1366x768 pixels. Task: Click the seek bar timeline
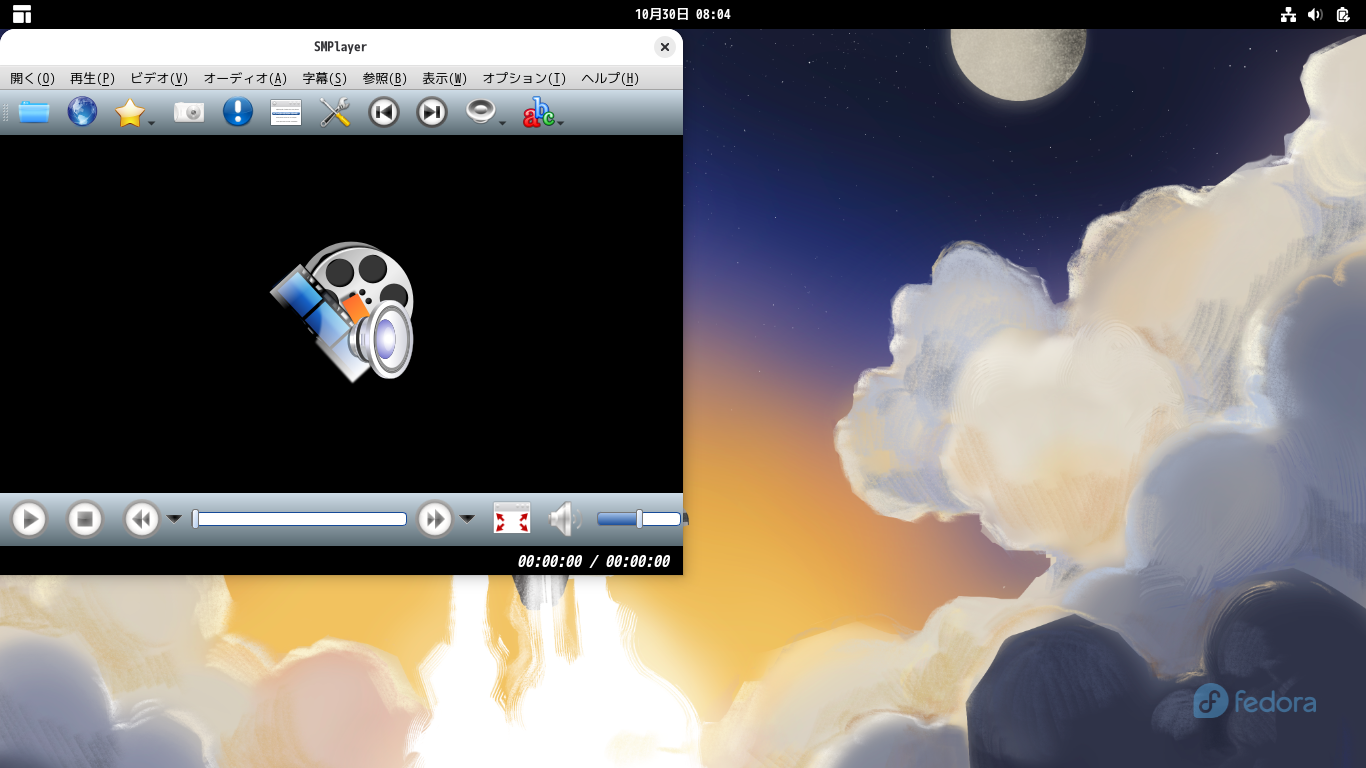pyautogui.click(x=300, y=519)
